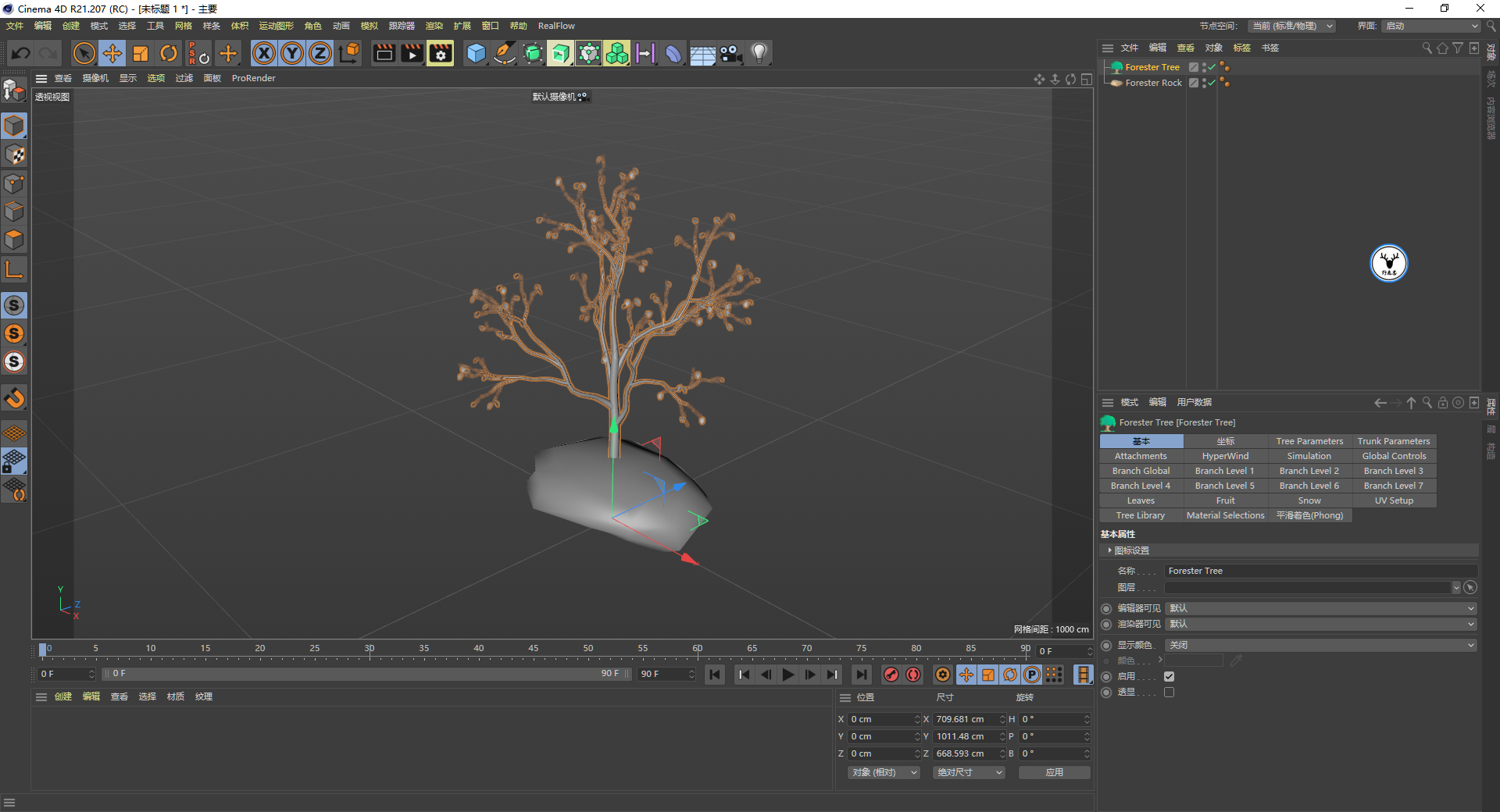Click the Undo arrow icon

pos(21,53)
